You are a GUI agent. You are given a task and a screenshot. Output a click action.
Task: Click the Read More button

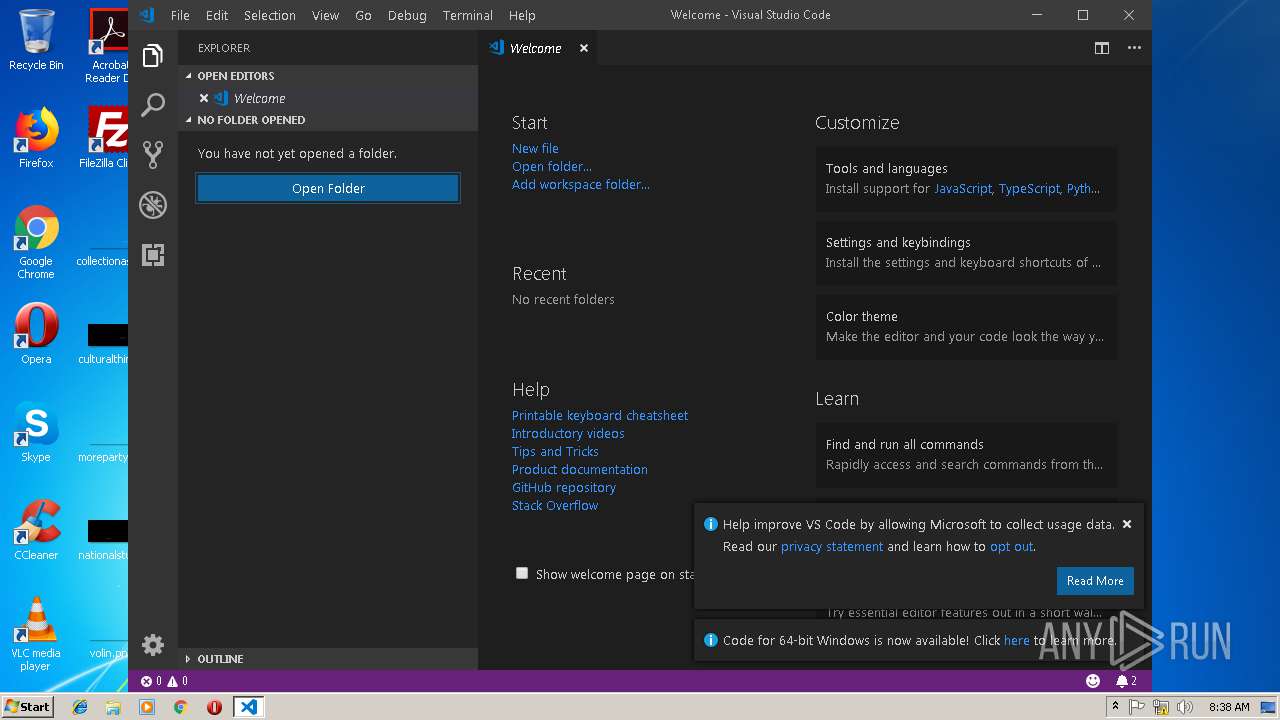(x=1095, y=581)
